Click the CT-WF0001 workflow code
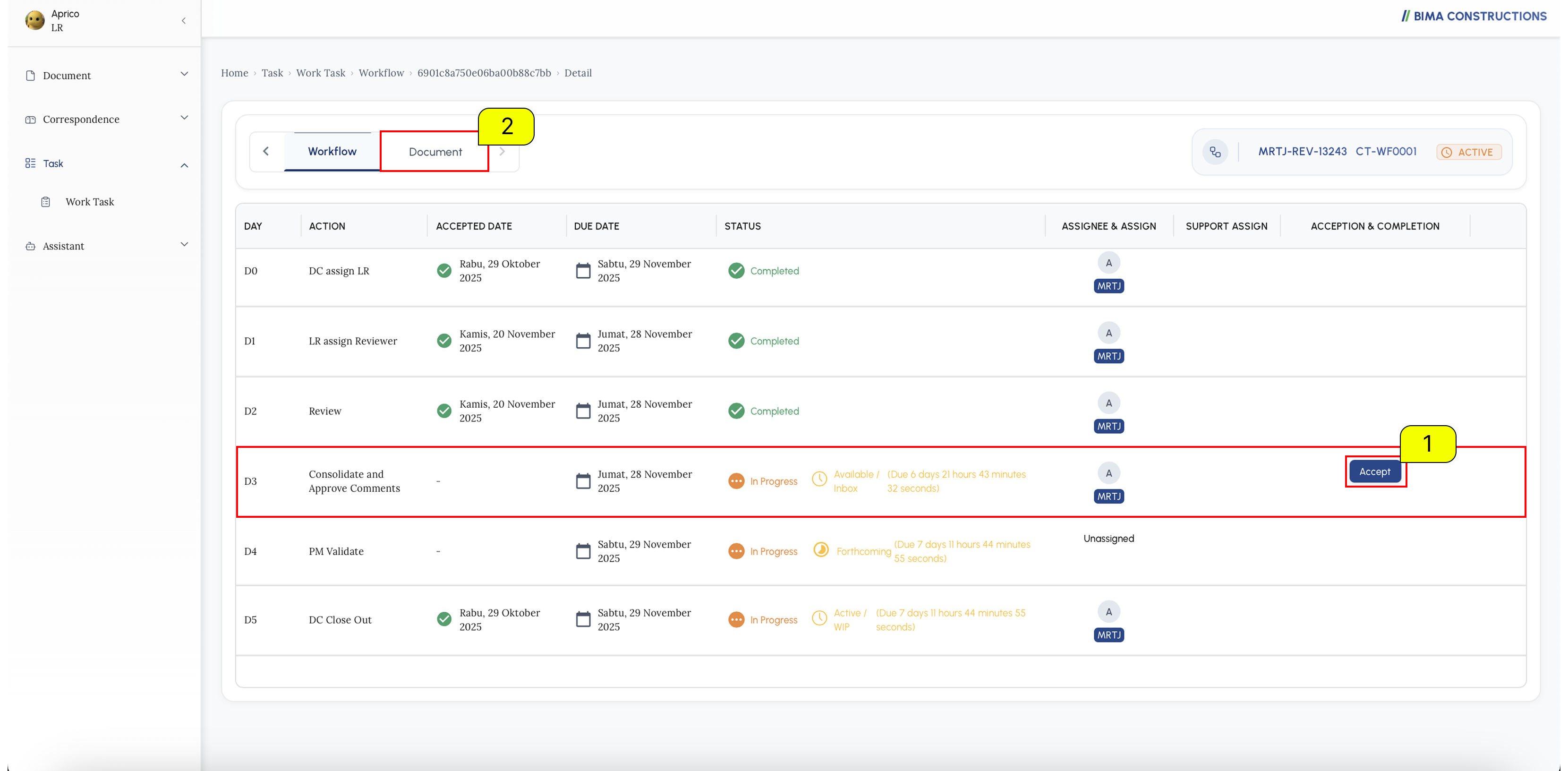The image size is (1568, 771). 1386,152
